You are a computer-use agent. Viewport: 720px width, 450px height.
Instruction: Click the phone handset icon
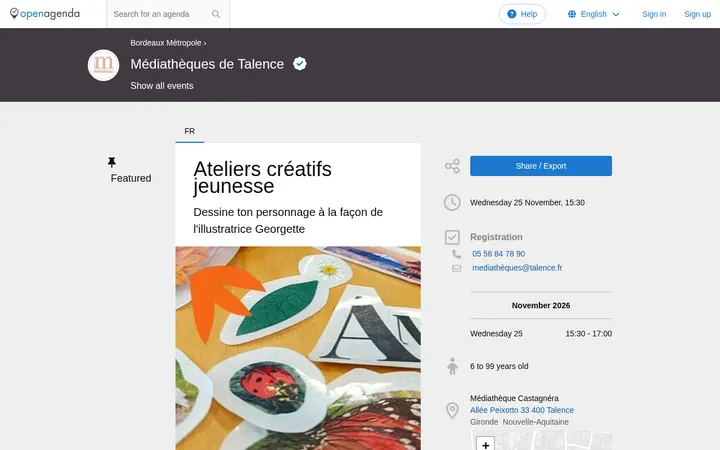[456, 254]
